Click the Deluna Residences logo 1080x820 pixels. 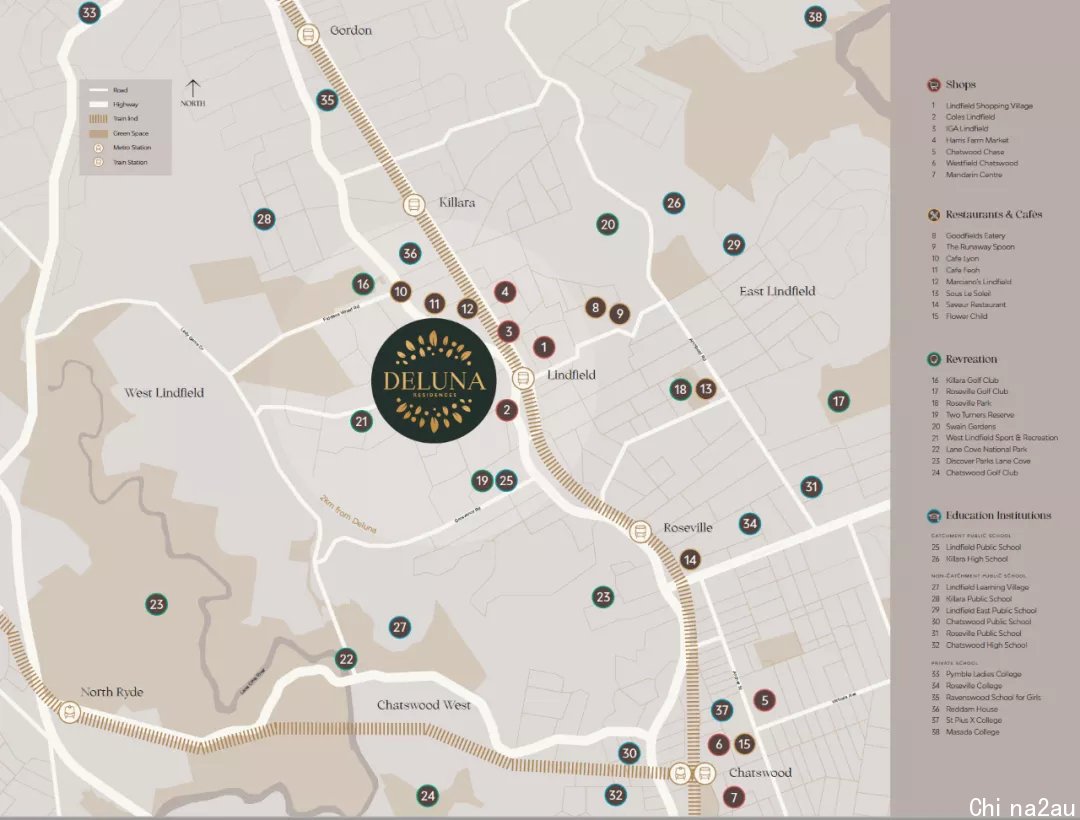pos(434,381)
